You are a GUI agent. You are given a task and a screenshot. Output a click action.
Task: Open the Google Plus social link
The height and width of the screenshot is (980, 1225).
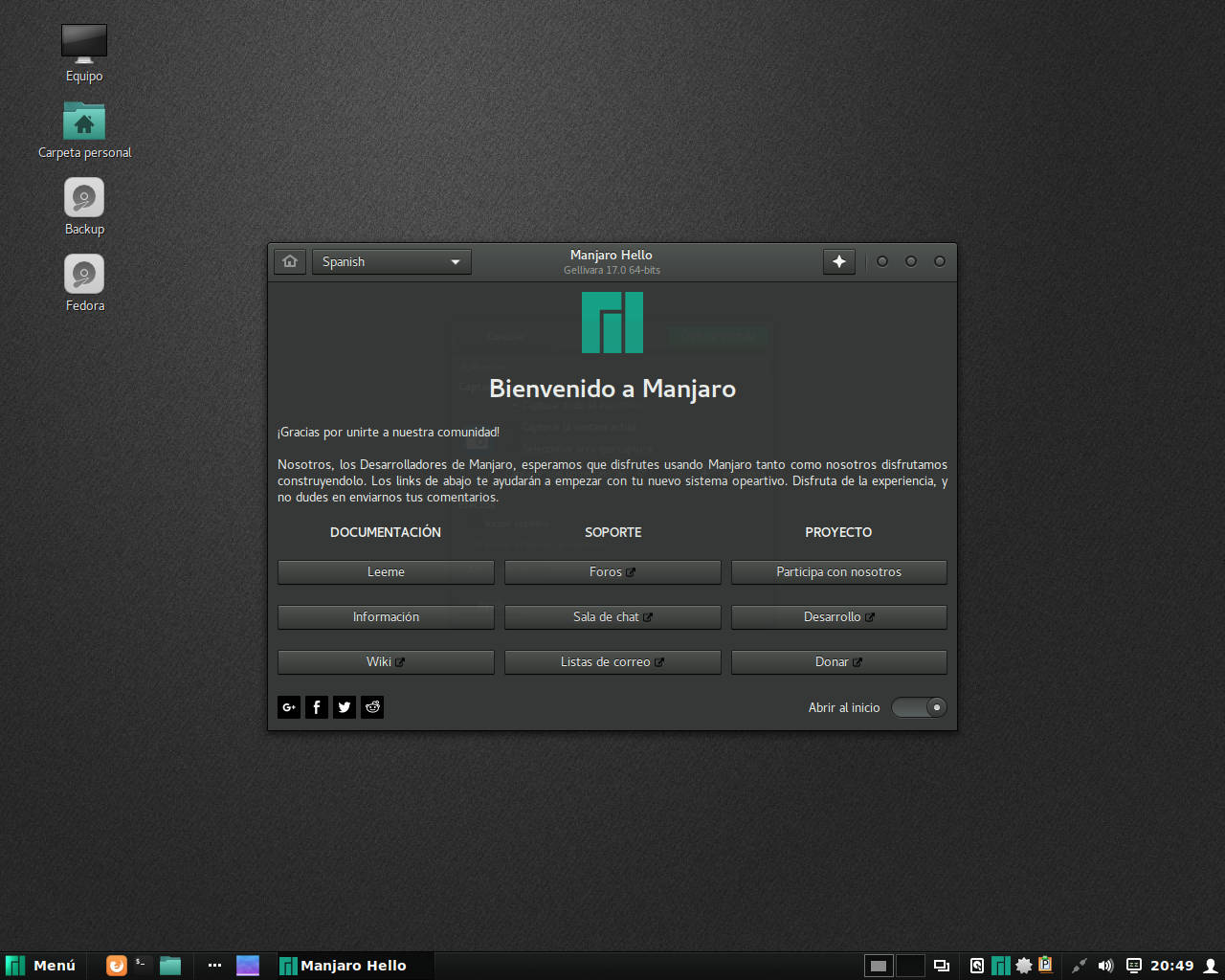point(289,707)
